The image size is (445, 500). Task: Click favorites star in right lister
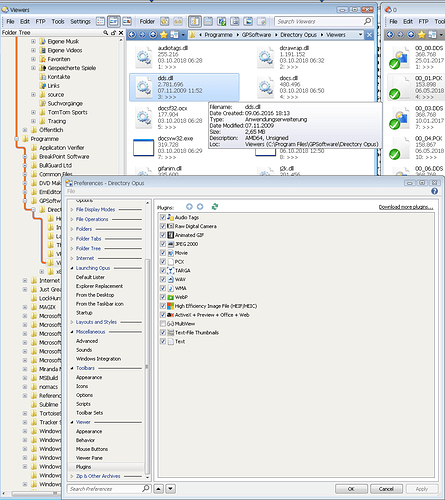422,34
